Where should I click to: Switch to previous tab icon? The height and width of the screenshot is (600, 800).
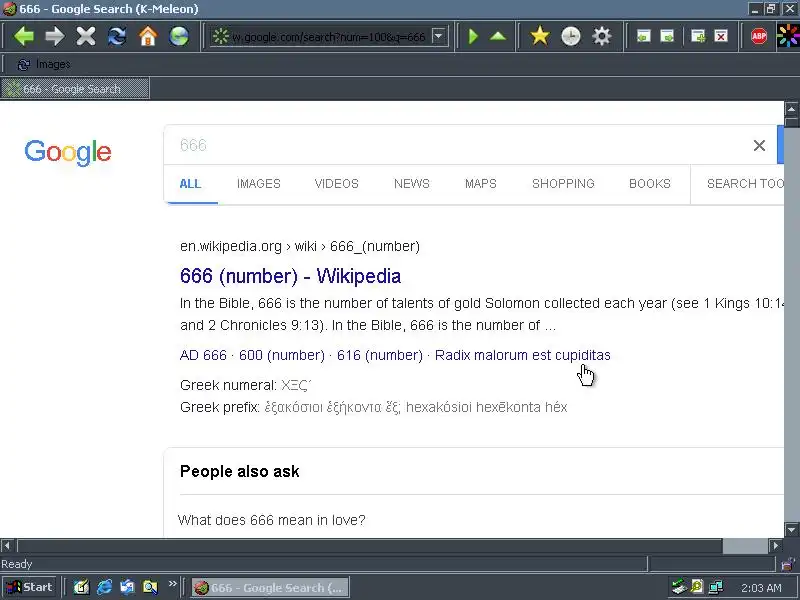(643, 36)
